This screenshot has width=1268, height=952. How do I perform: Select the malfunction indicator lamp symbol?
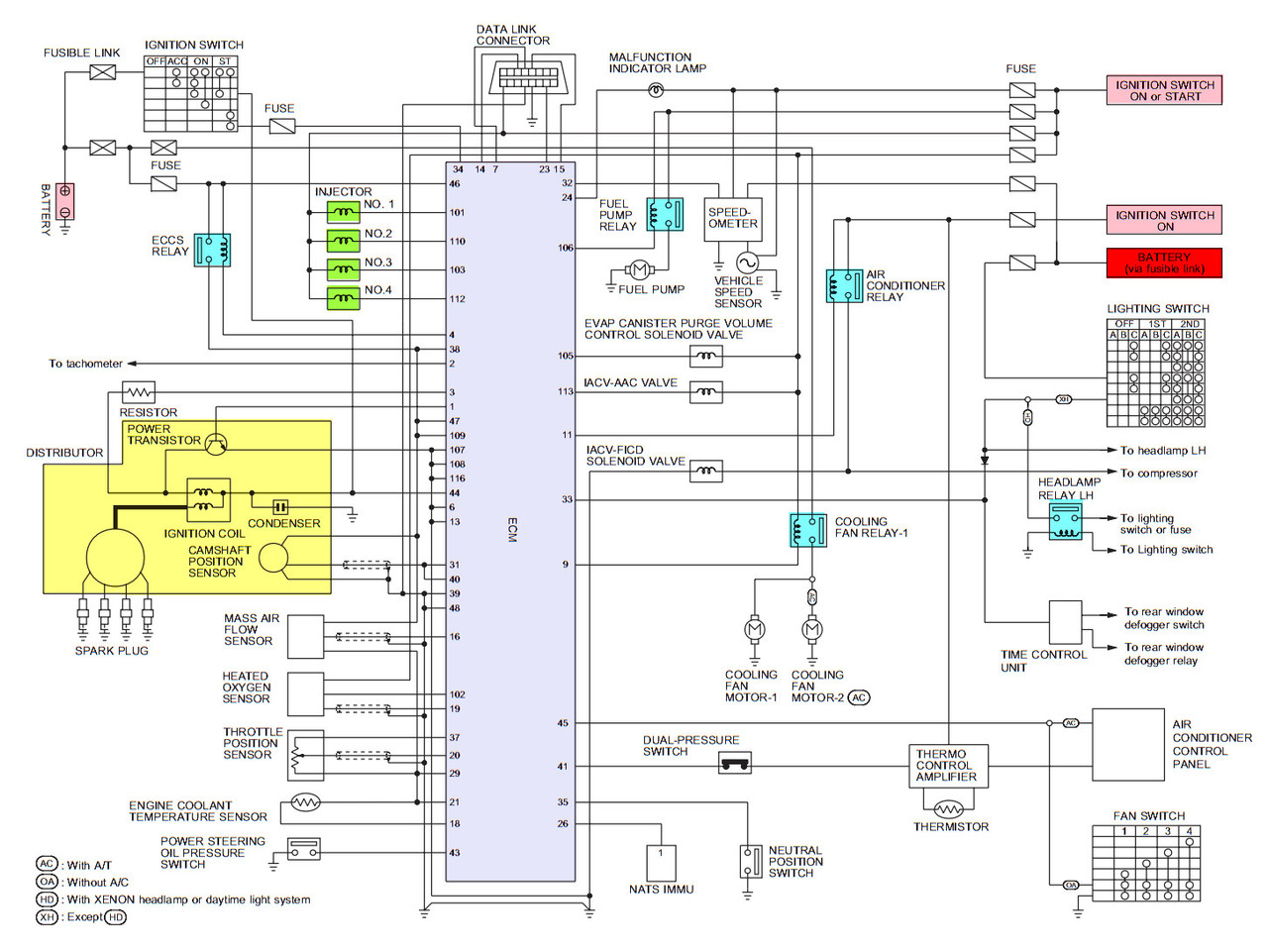655,90
